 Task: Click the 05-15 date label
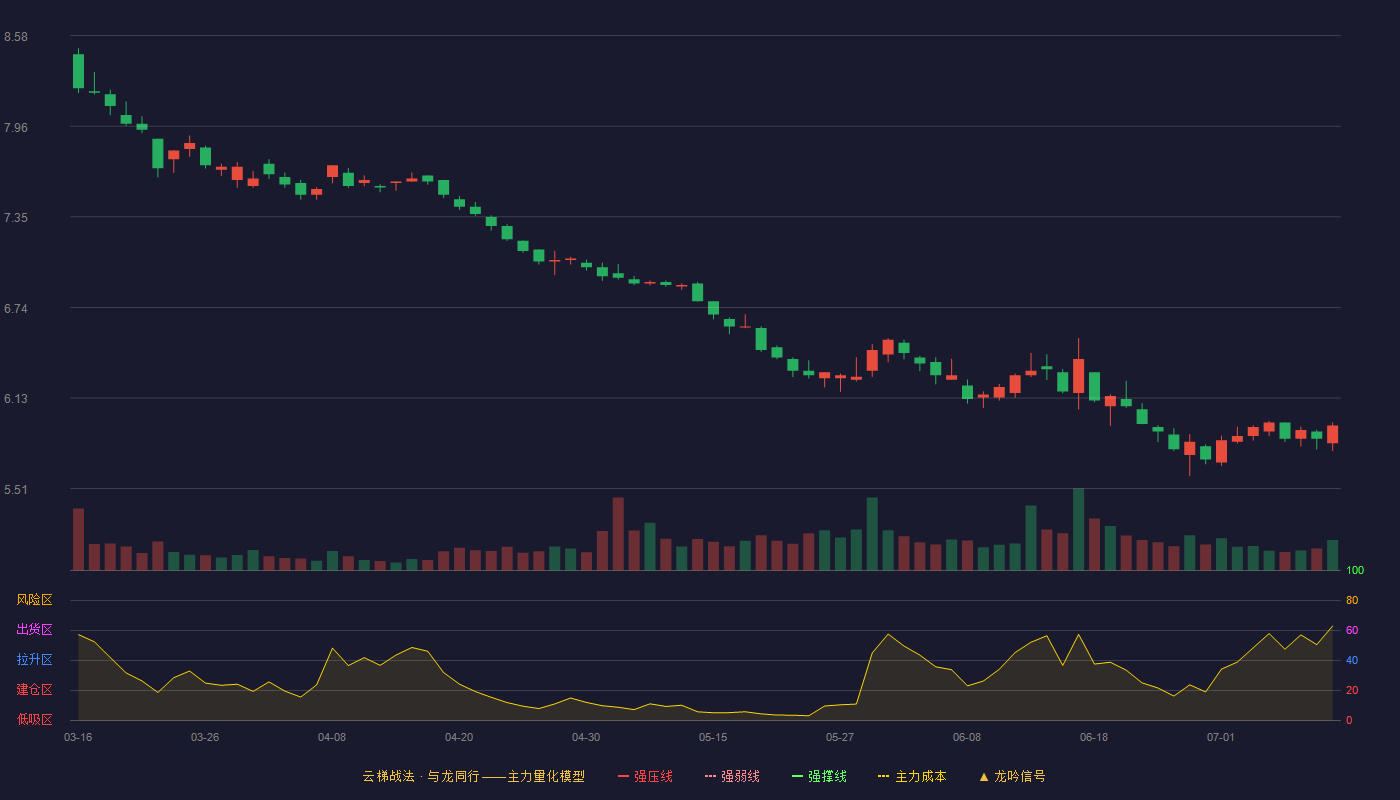[713, 737]
